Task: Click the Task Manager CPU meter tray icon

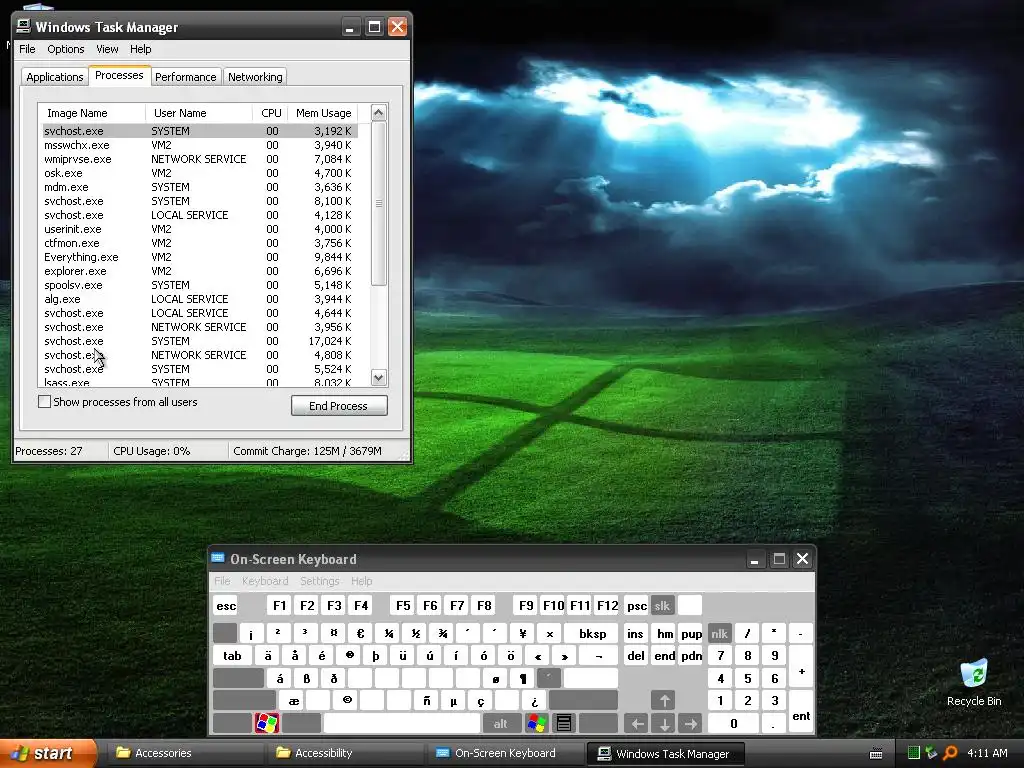Action: pos(914,753)
